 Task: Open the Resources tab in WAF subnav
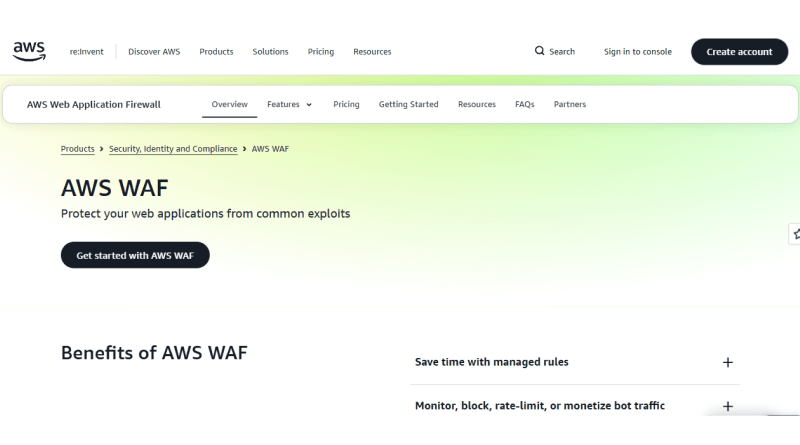click(x=477, y=104)
